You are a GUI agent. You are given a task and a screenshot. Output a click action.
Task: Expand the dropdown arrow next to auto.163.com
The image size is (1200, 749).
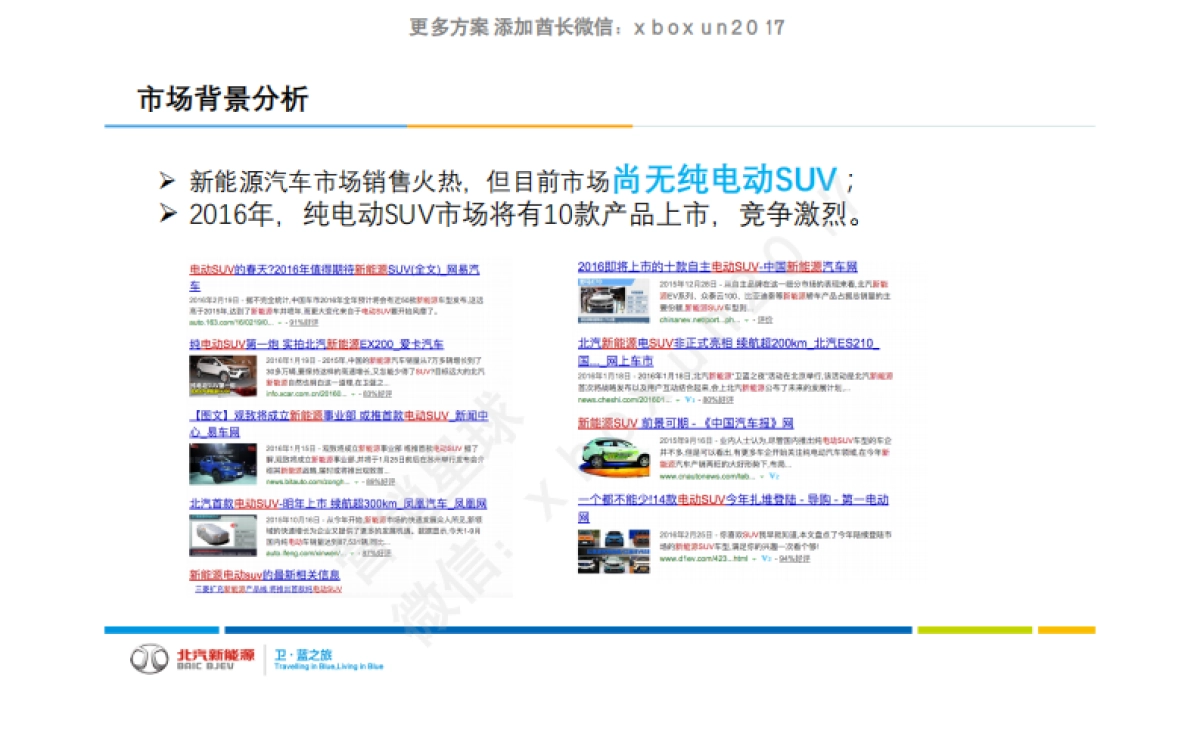(280, 324)
